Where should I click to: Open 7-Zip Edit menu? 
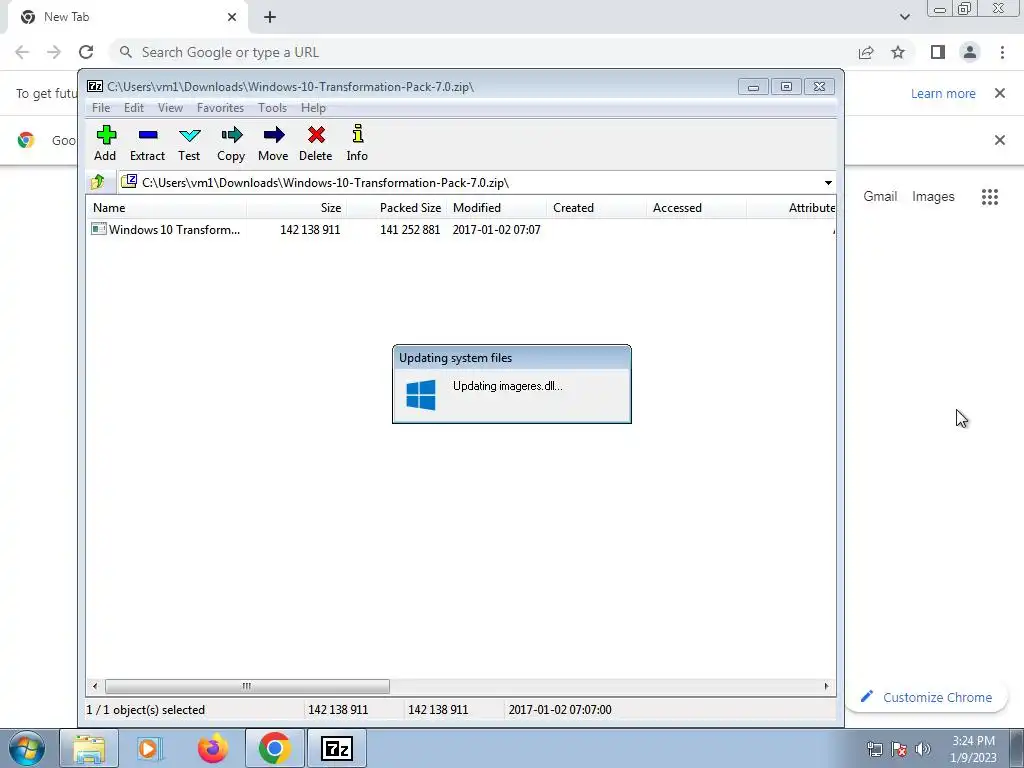click(x=134, y=108)
